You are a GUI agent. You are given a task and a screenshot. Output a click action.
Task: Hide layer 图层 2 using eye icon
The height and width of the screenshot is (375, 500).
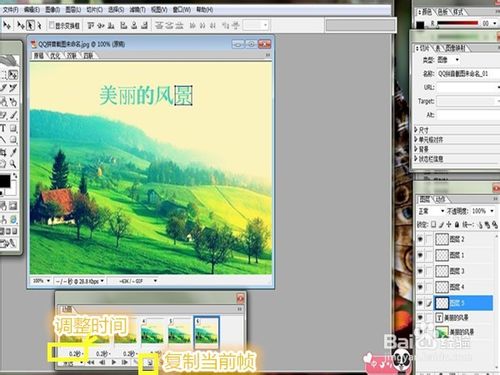(x=420, y=239)
